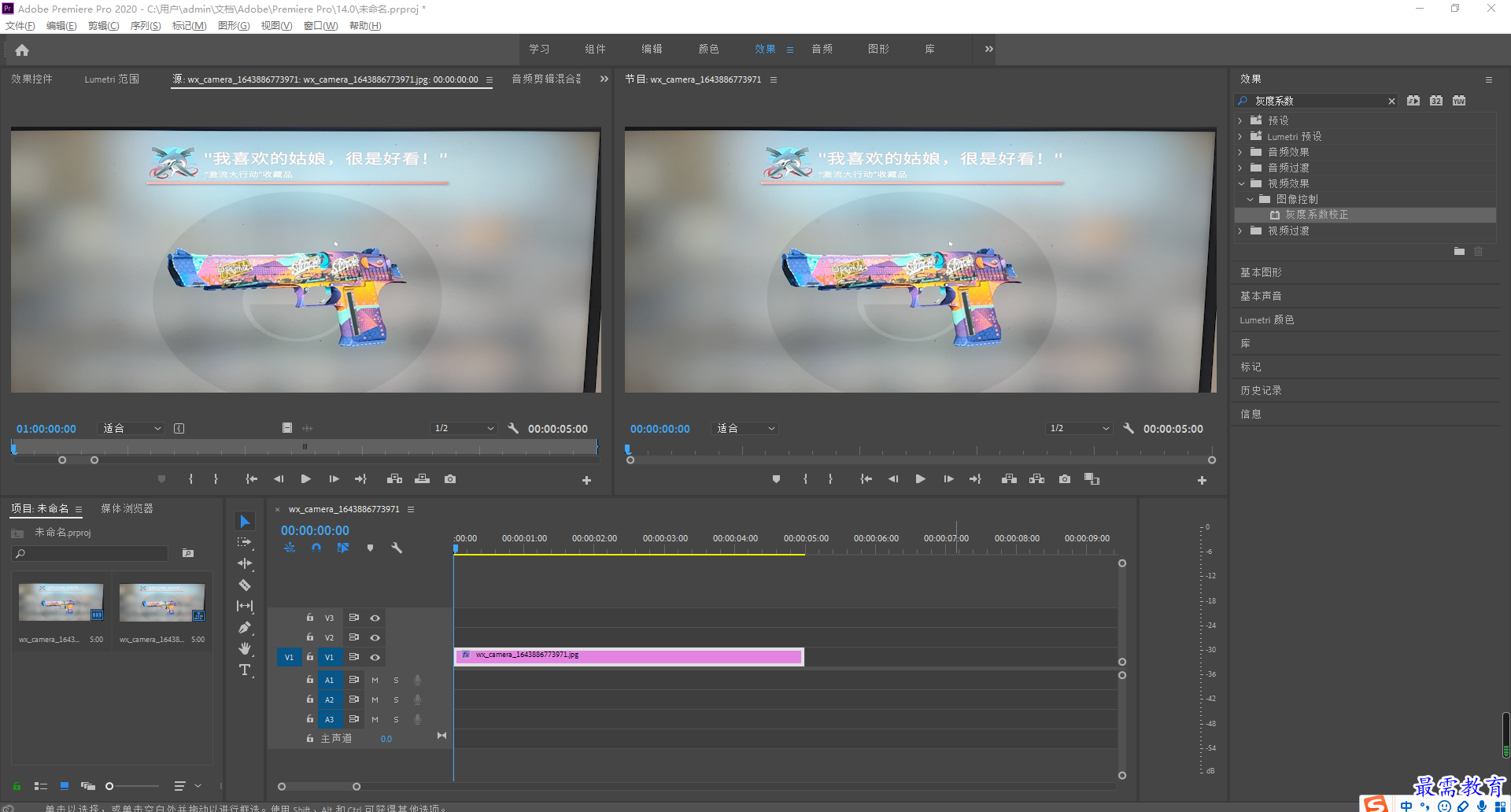Viewport: 1511px width, 812px height.
Task: Open program monitor settings wrench
Action: pyautogui.click(x=1129, y=428)
